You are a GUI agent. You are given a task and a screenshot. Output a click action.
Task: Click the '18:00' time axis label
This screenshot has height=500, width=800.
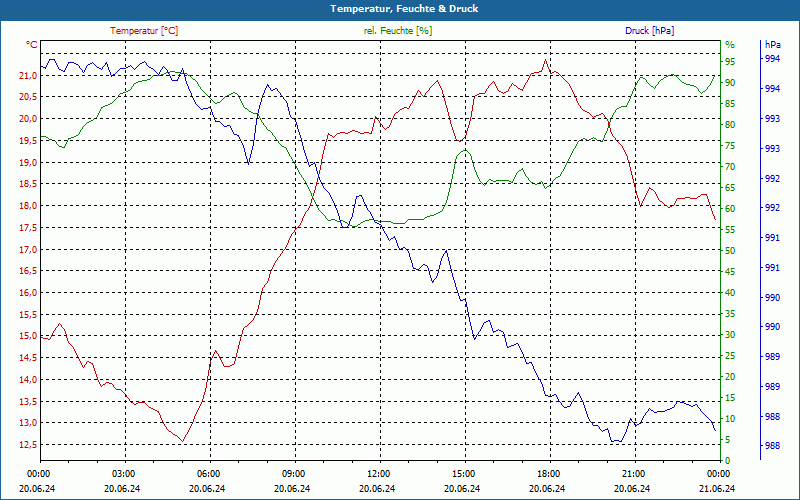tap(547, 473)
